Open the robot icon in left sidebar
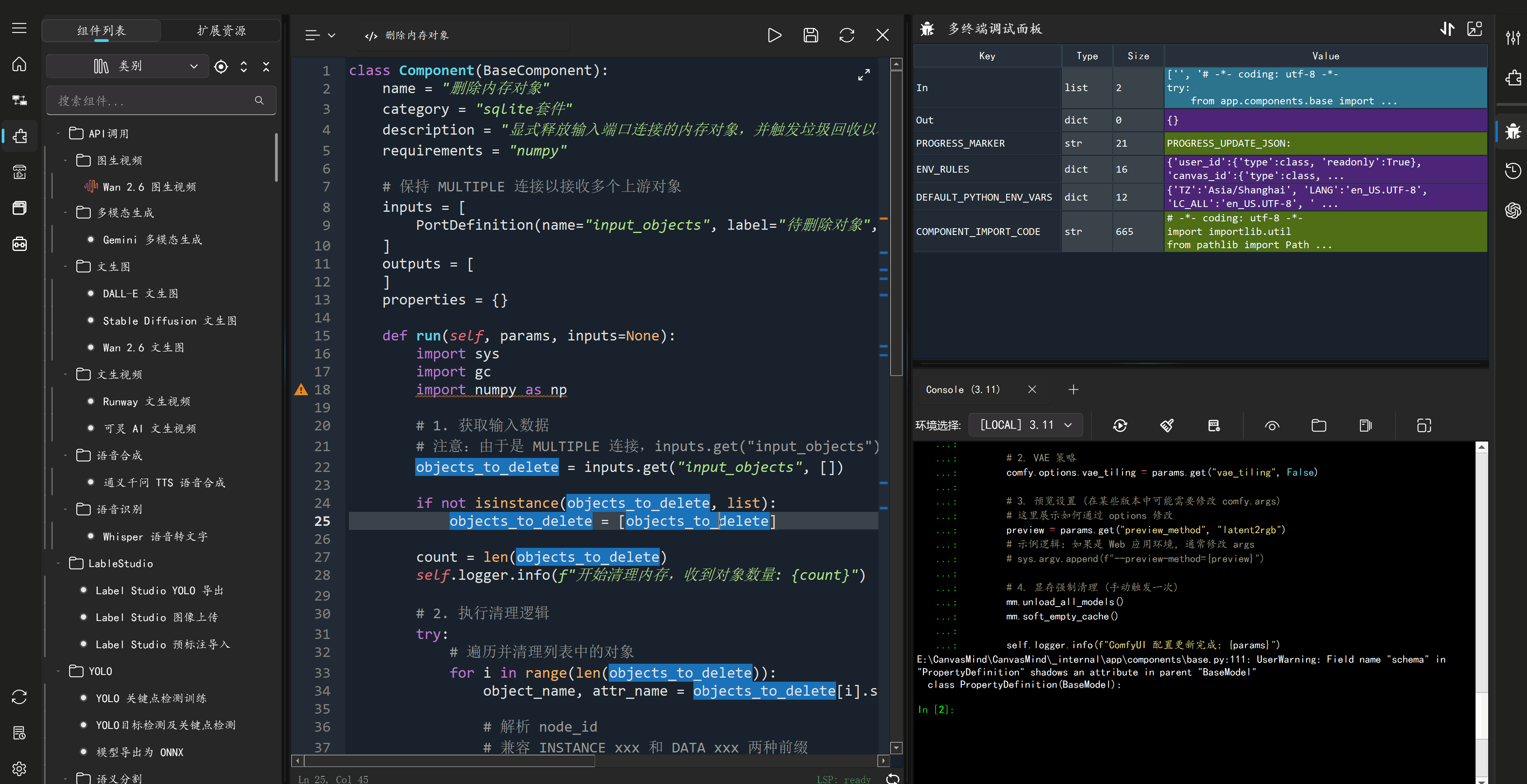The width and height of the screenshot is (1527, 784). pos(20,244)
